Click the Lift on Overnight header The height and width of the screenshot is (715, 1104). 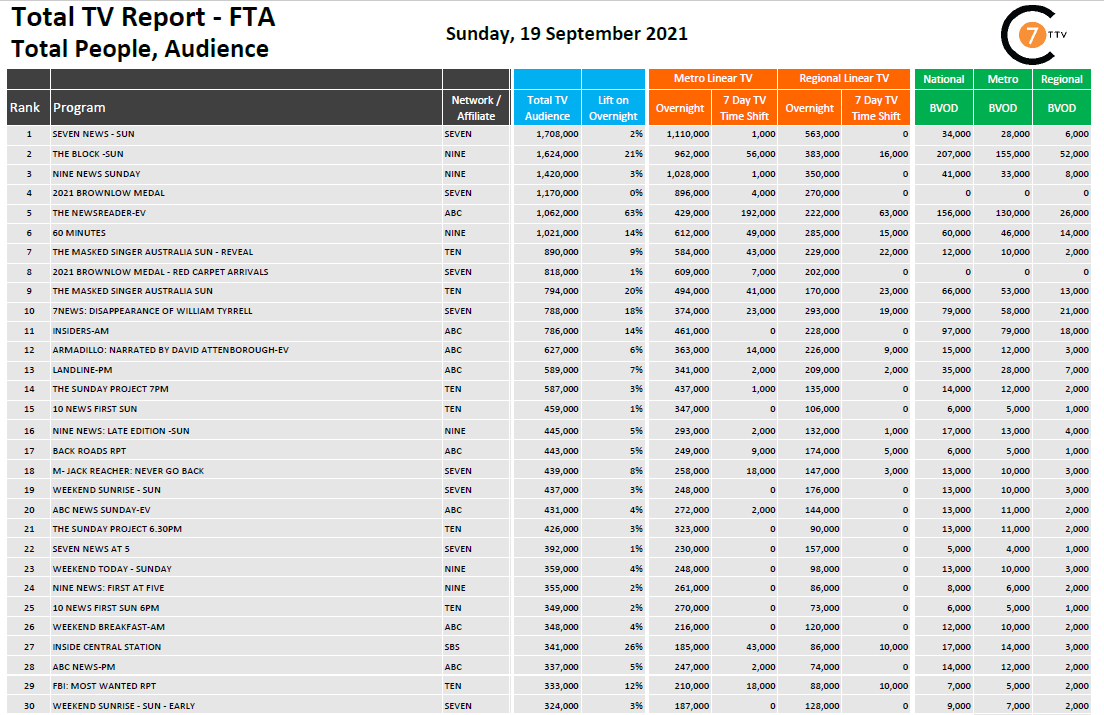[613, 107]
